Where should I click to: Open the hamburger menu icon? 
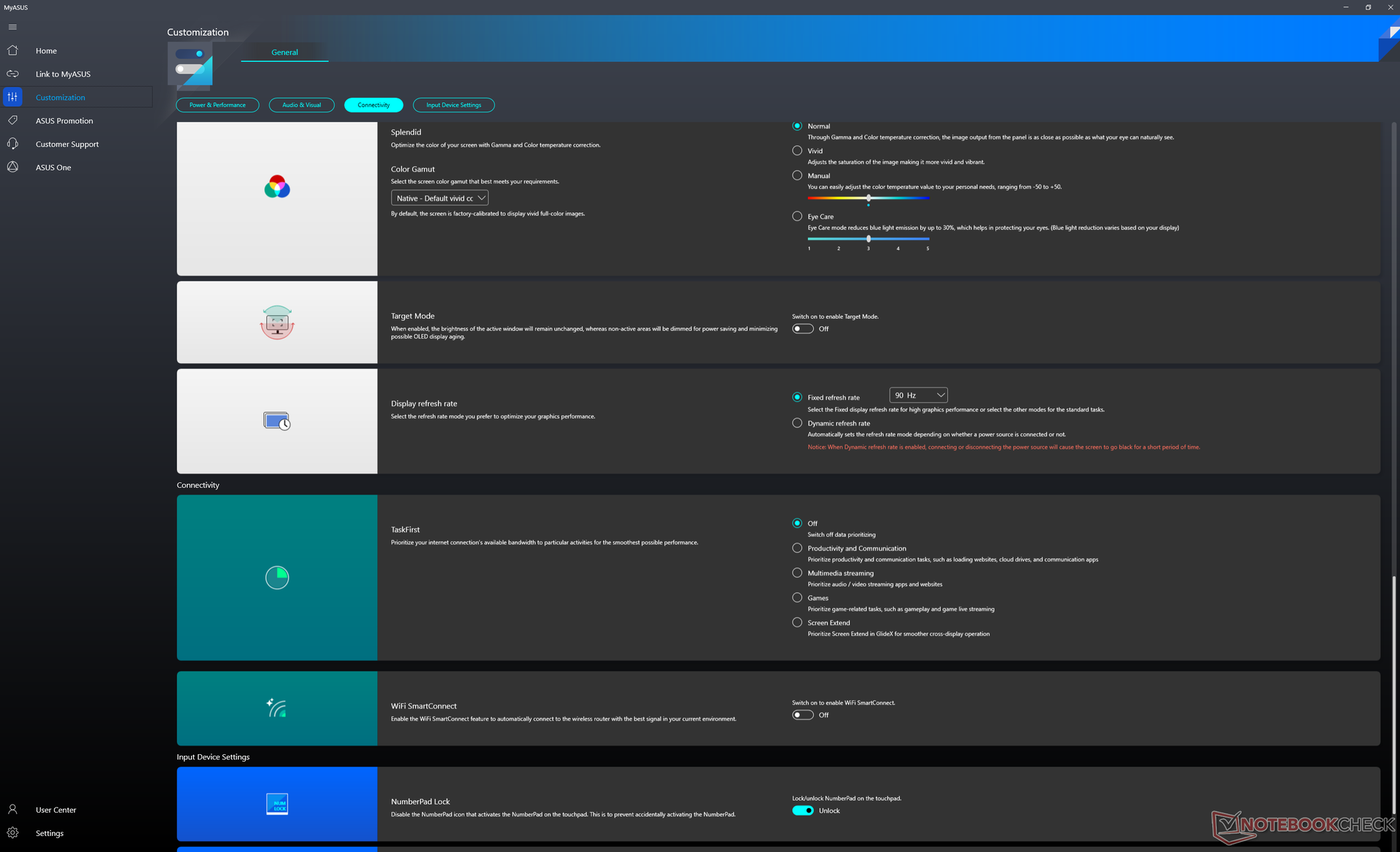[12, 27]
